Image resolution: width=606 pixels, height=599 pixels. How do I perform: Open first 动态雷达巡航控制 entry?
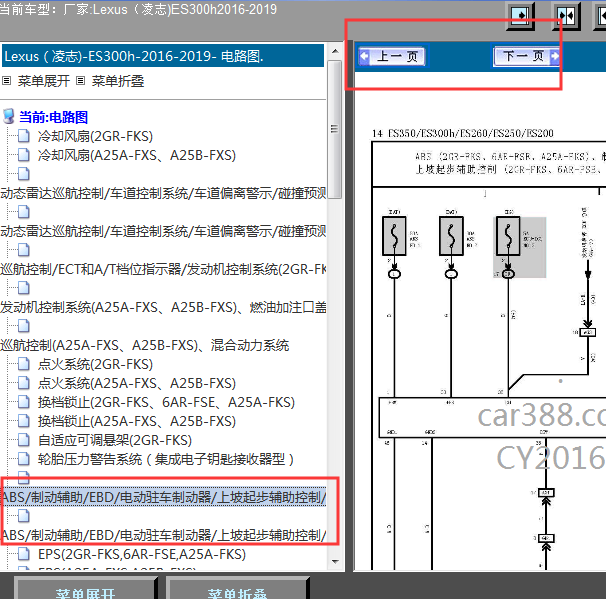163,193
